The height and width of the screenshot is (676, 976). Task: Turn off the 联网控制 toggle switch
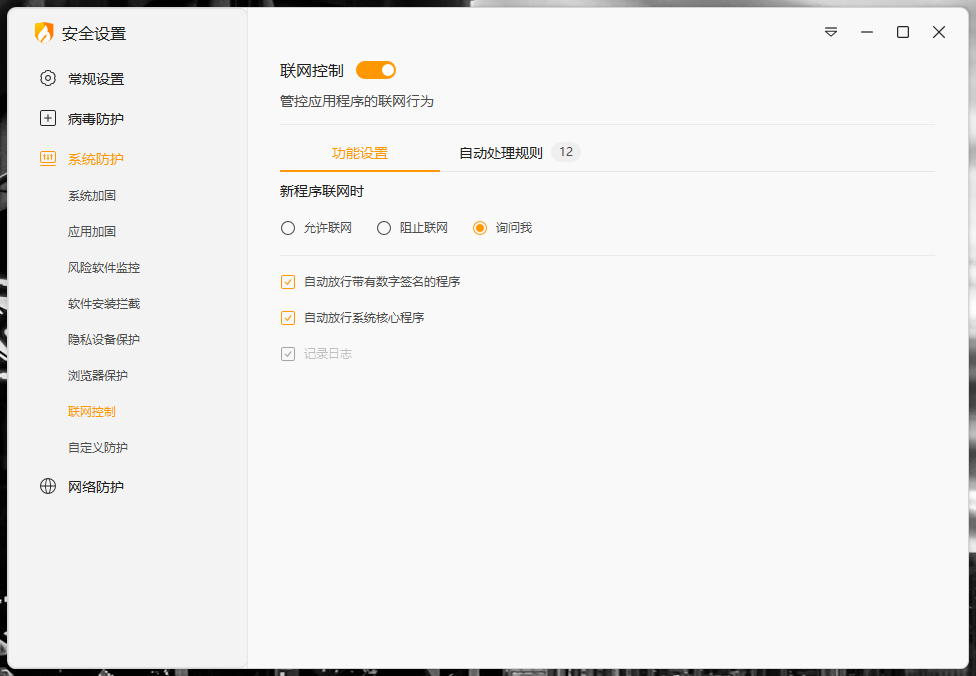pos(376,70)
